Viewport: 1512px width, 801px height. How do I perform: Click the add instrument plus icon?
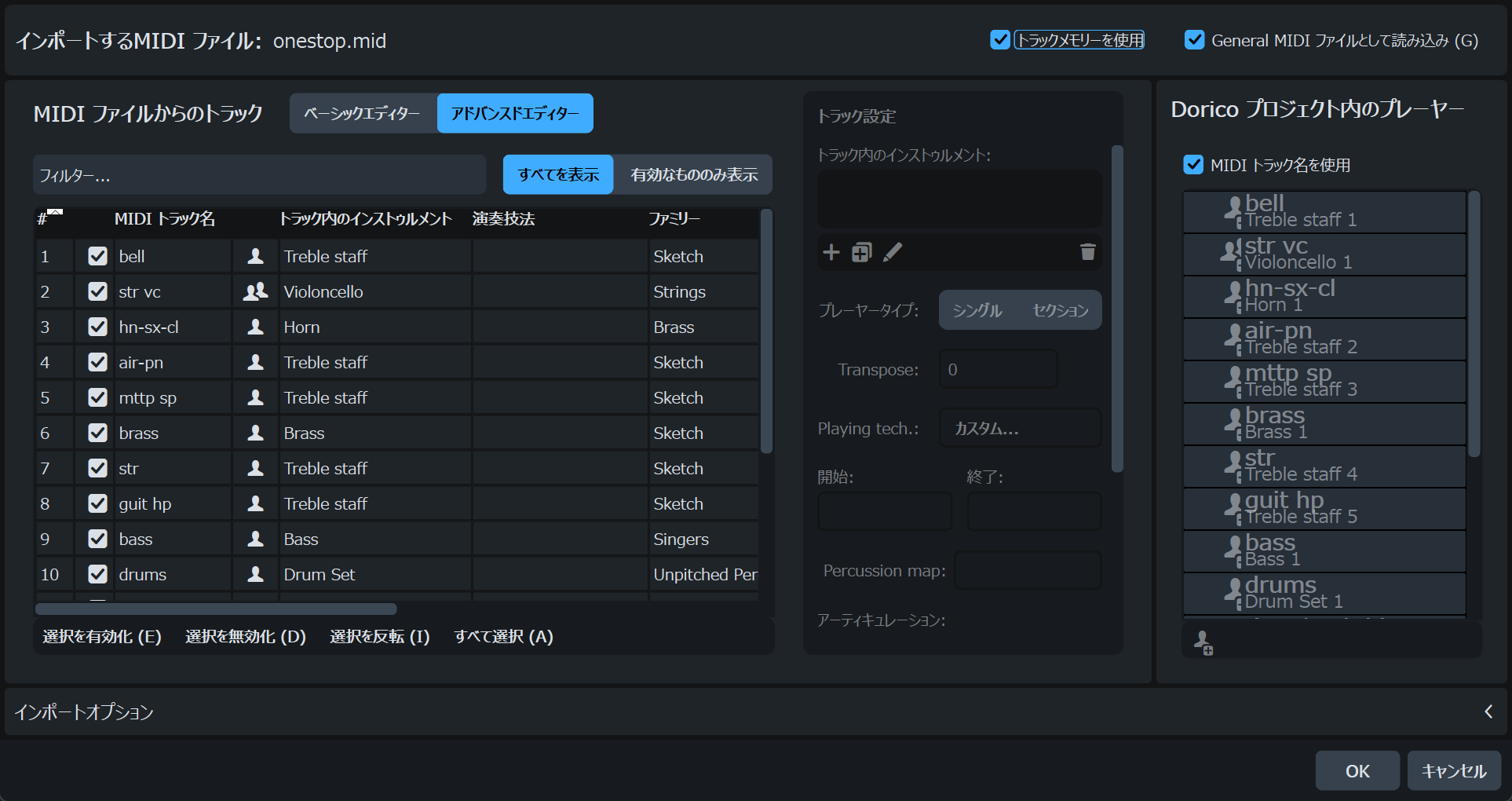pyautogui.click(x=831, y=252)
